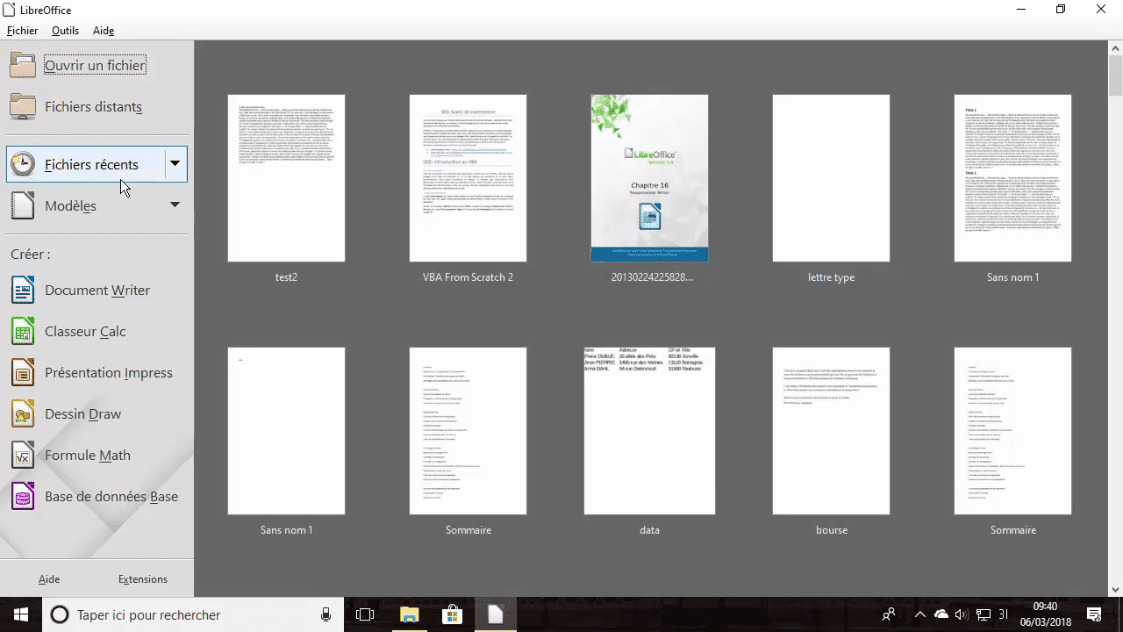Click the Base de données Base label
This screenshot has height=632, width=1123.
111,497
